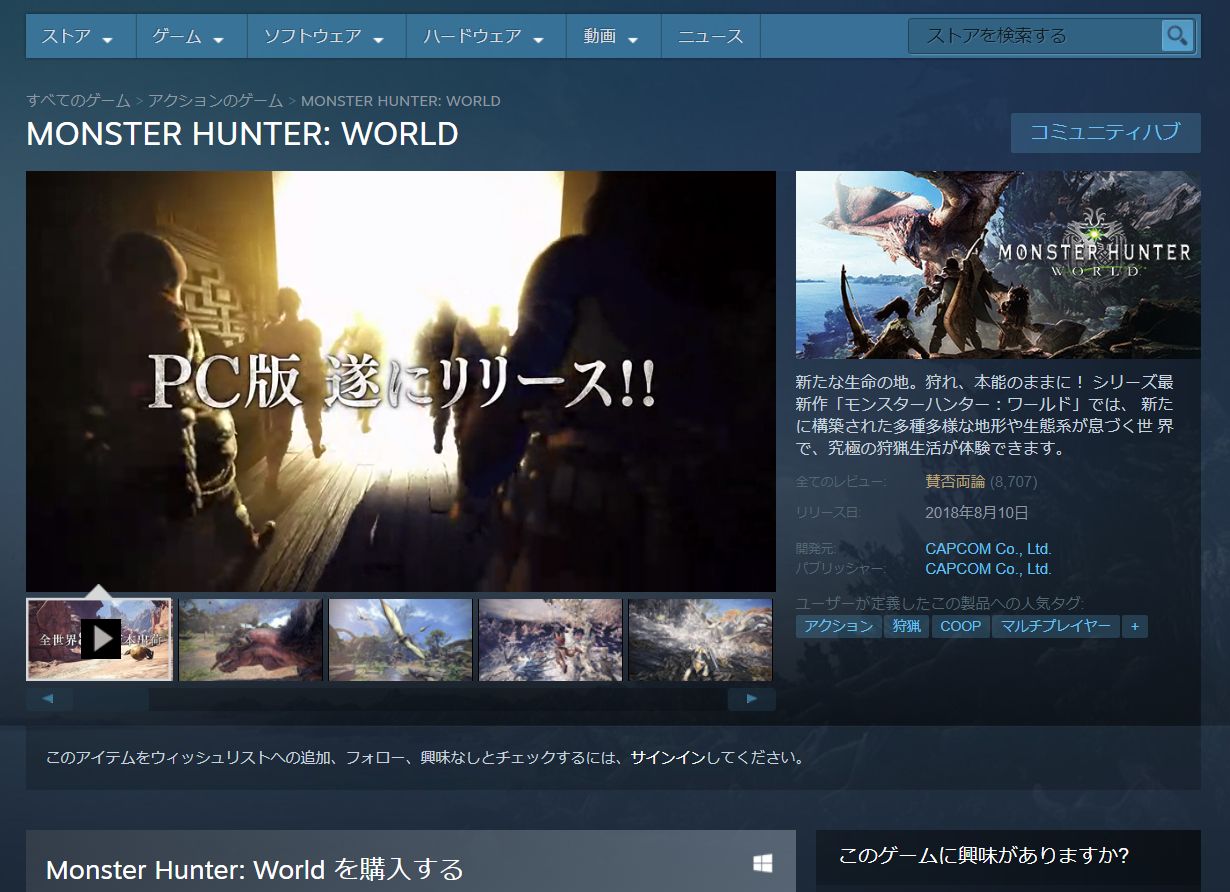The image size is (1230, 892).
Task: Click the Monster Hunter World header image
Action: [998, 265]
